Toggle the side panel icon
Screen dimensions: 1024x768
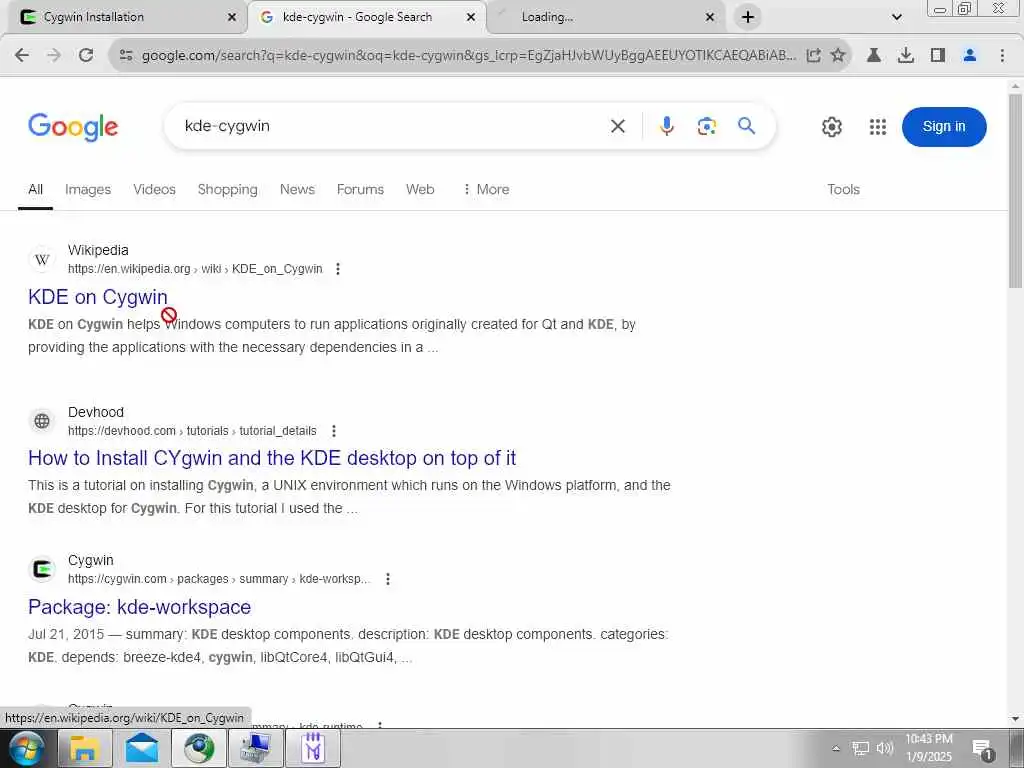coord(937,56)
